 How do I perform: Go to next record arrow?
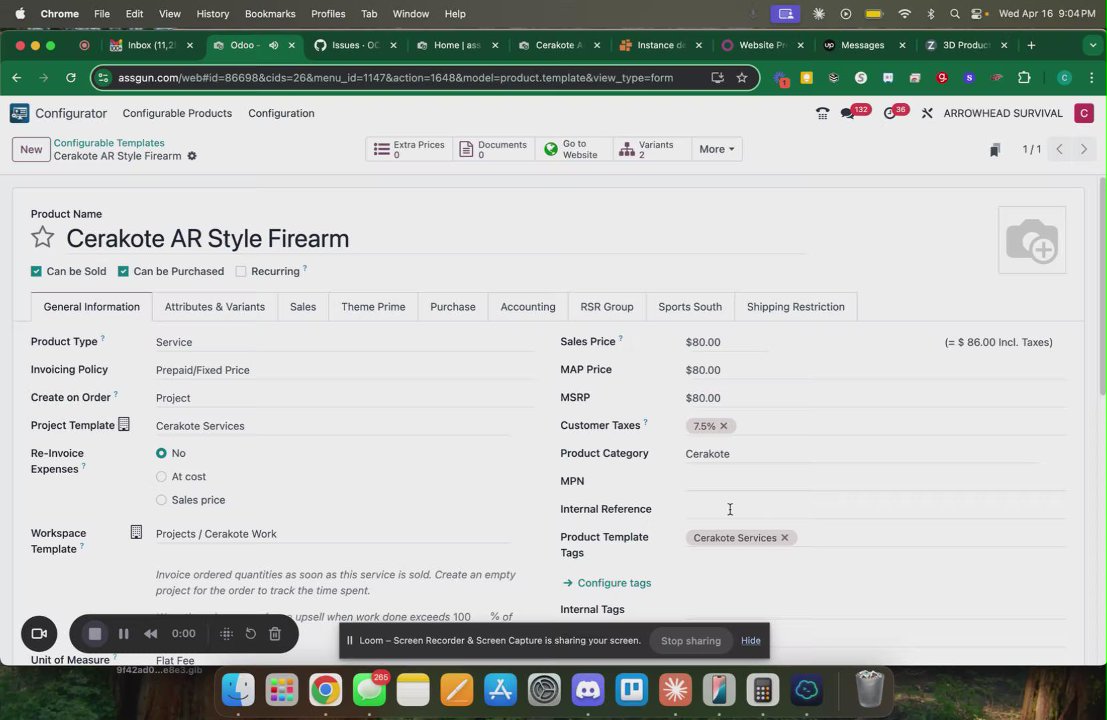tap(1084, 149)
